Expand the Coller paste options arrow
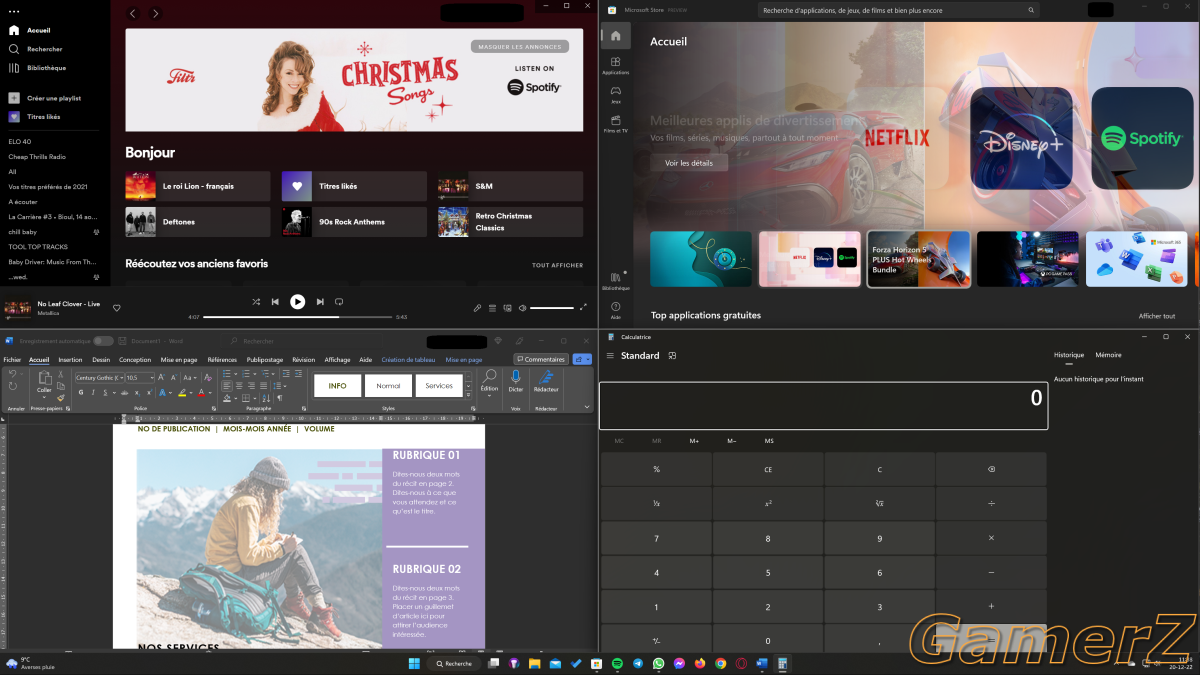1200x675 pixels. (x=44, y=397)
